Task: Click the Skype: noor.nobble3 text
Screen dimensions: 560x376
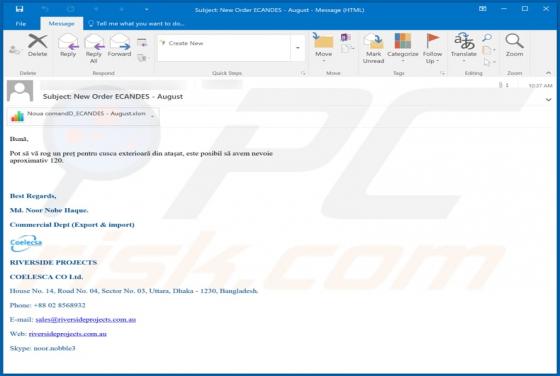Action: tap(42, 348)
